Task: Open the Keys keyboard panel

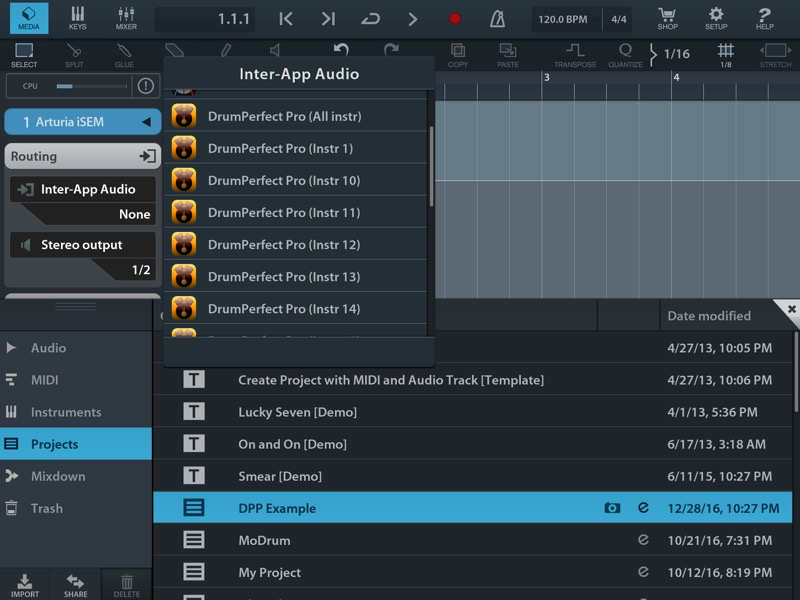Action: pos(78,18)
